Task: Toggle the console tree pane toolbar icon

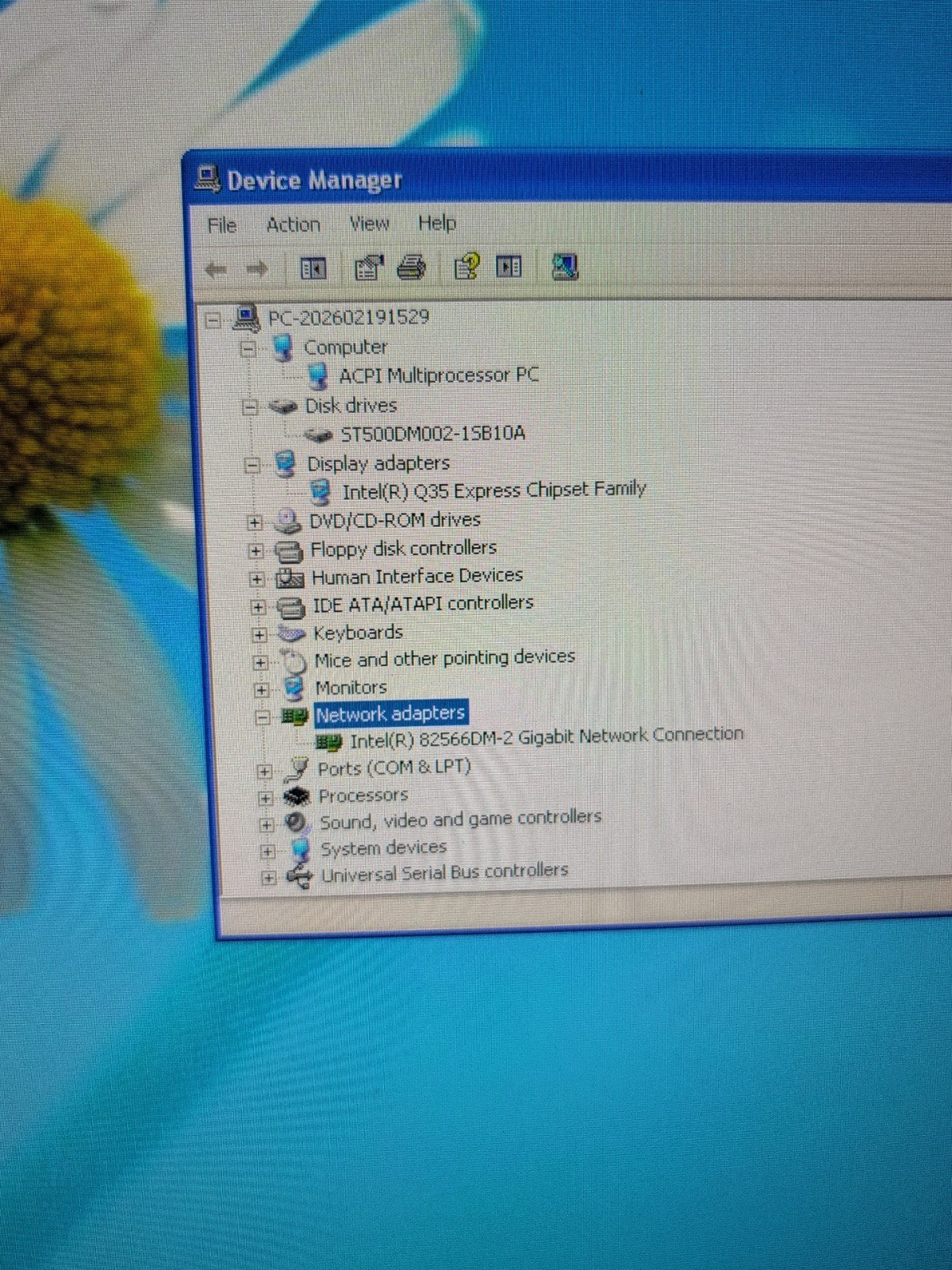Action: 313,269
